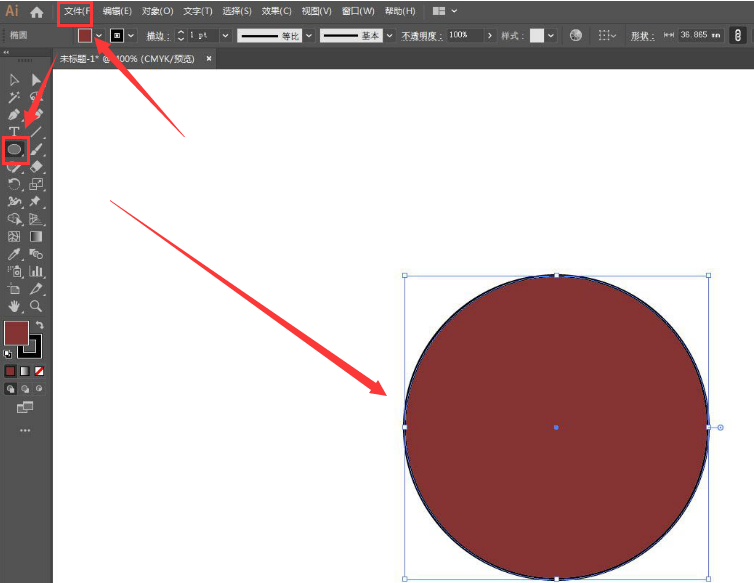Select the Symbol Sprayer tool
The width and height of the screenshot is (754, 583).
tap(14, 271)
